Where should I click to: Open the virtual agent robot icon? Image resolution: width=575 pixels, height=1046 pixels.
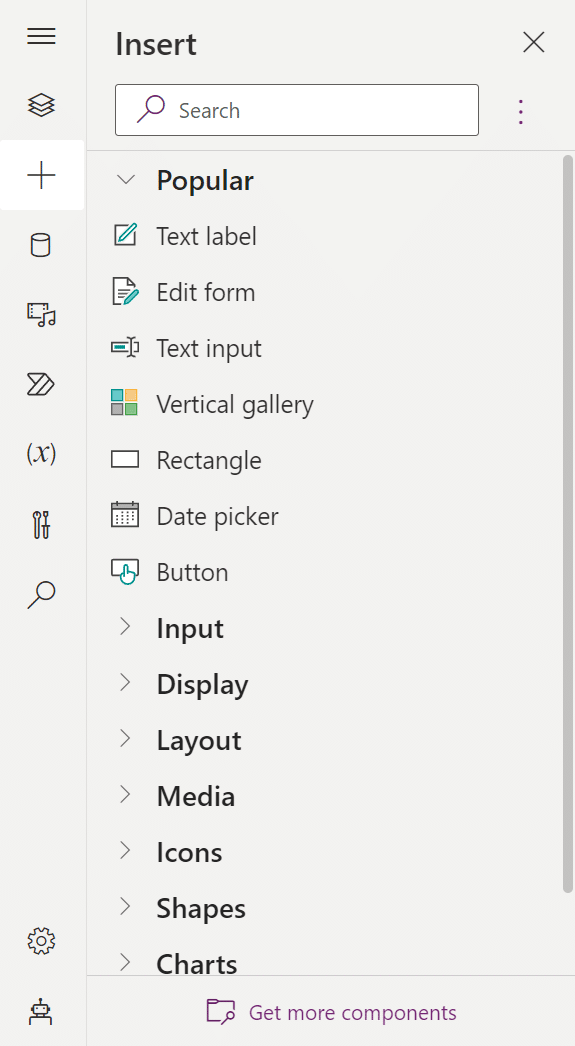(41, 1011)
